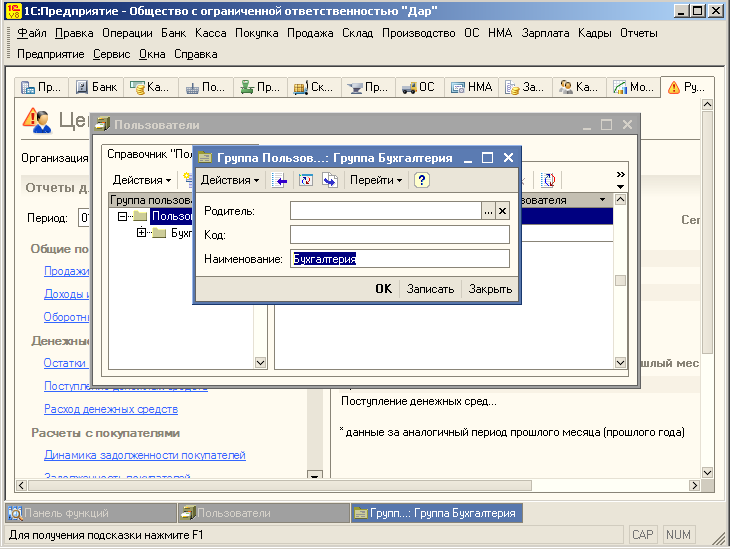Viewport: 730px width, 549px height.
Task: Collapse the Пользователи root tree node
Action: 122,216
